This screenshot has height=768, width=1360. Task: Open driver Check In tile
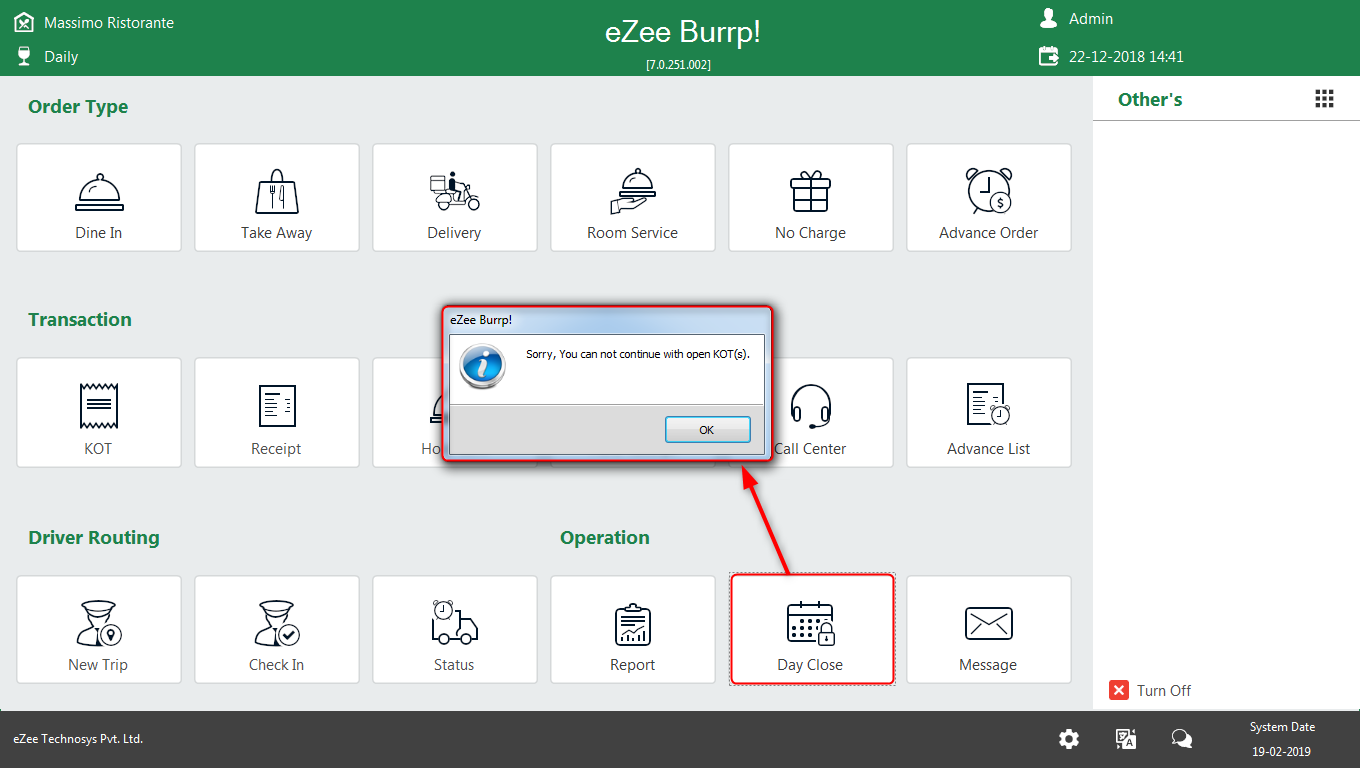[x=277, y=629]
